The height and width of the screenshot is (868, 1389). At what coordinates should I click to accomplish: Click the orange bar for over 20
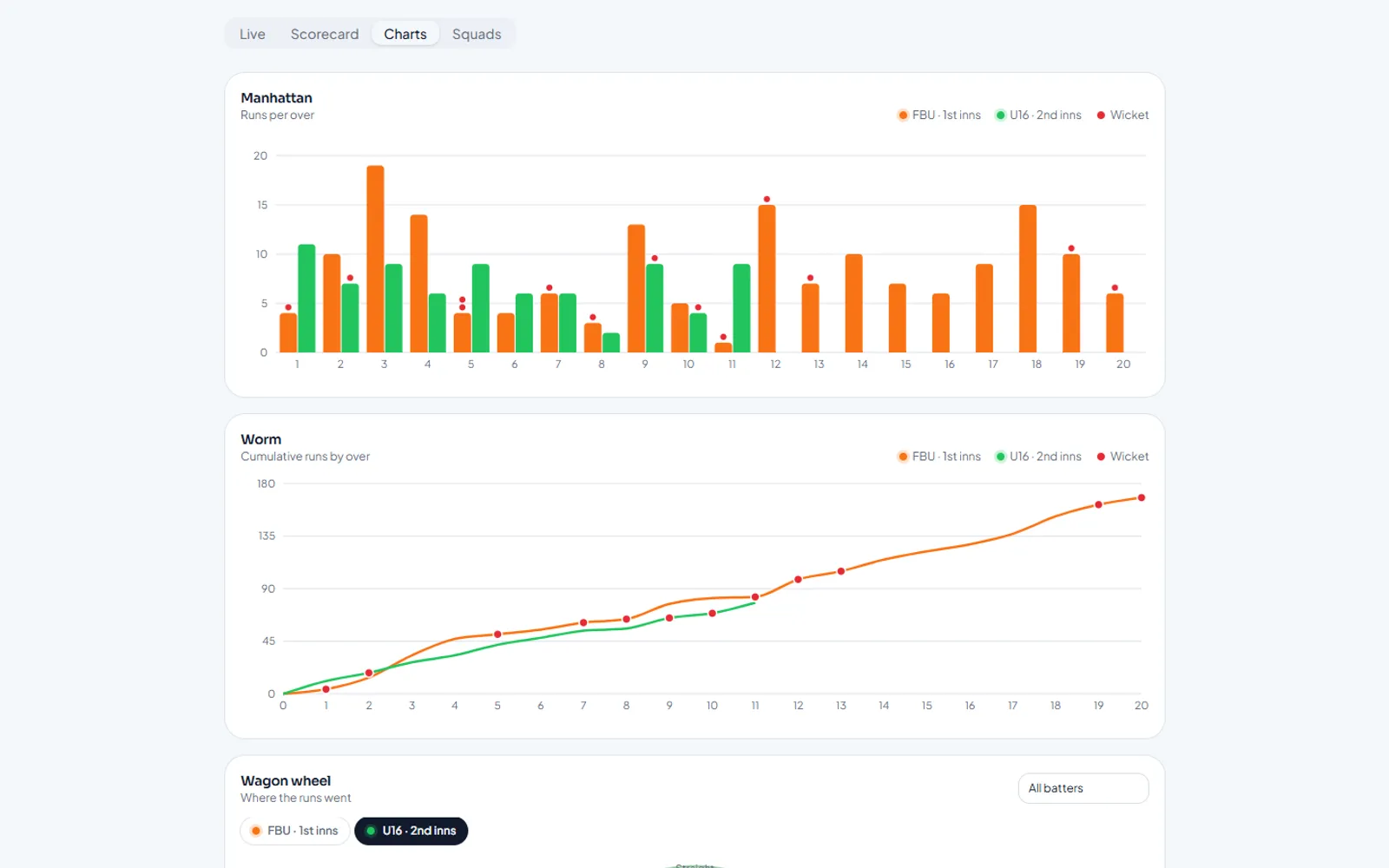click(1115, 323)
